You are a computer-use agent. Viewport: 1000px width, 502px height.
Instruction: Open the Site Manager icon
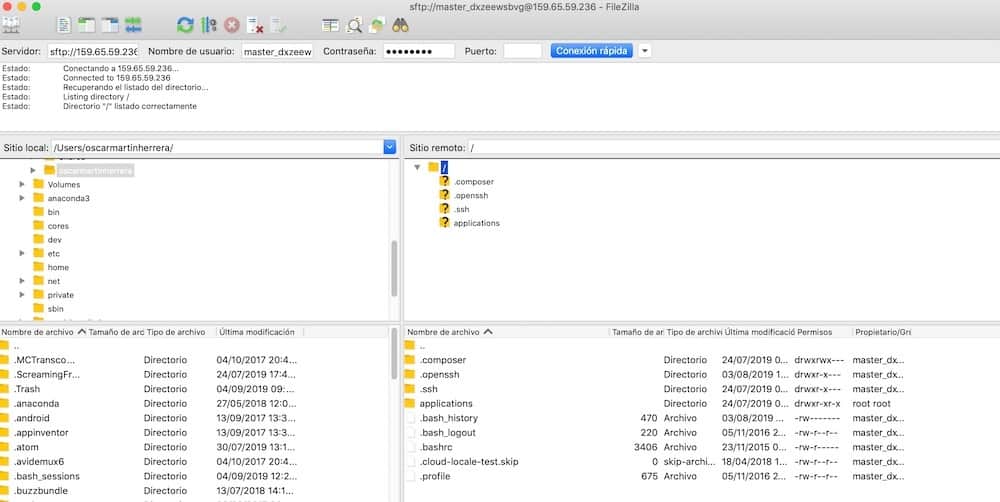[11, 25]
